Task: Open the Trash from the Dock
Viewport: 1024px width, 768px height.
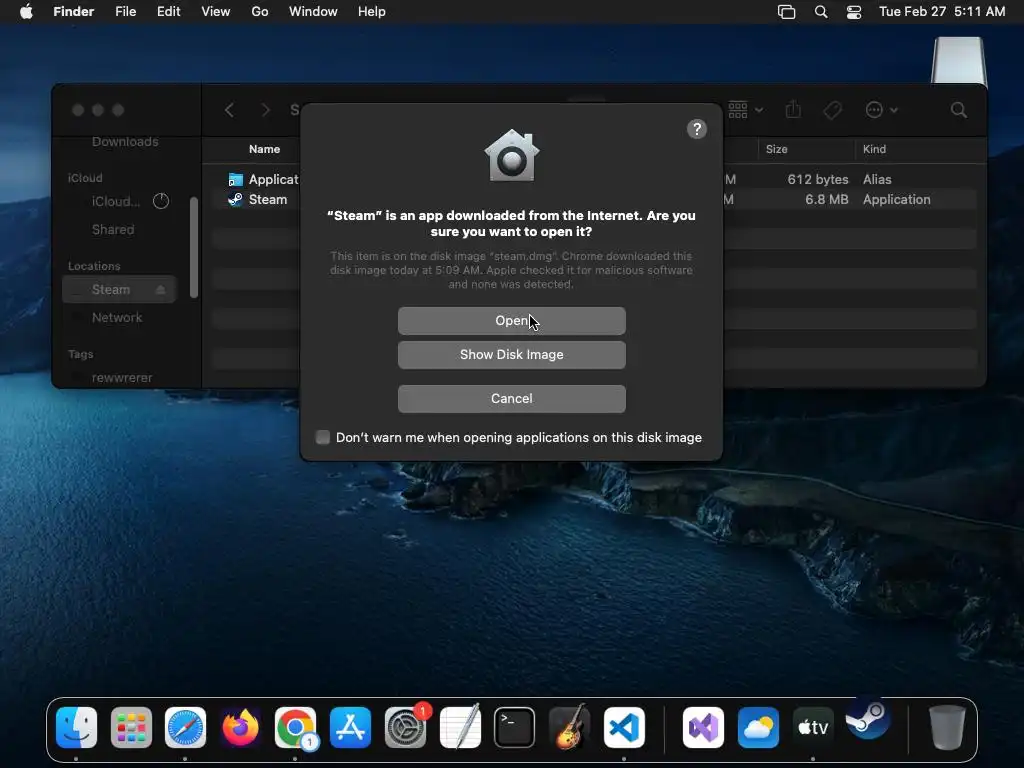Action: [947, 727]
